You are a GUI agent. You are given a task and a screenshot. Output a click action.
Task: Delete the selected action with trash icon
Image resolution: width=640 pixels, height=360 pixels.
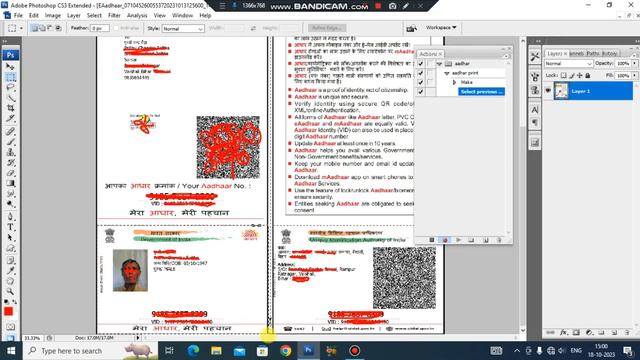point(499,240)
